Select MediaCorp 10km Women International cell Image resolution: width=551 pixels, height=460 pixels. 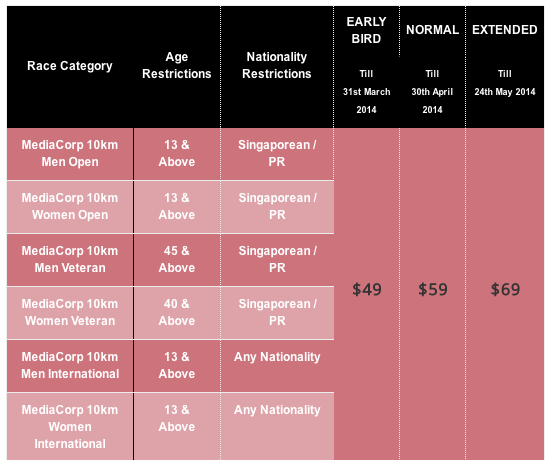70,427
